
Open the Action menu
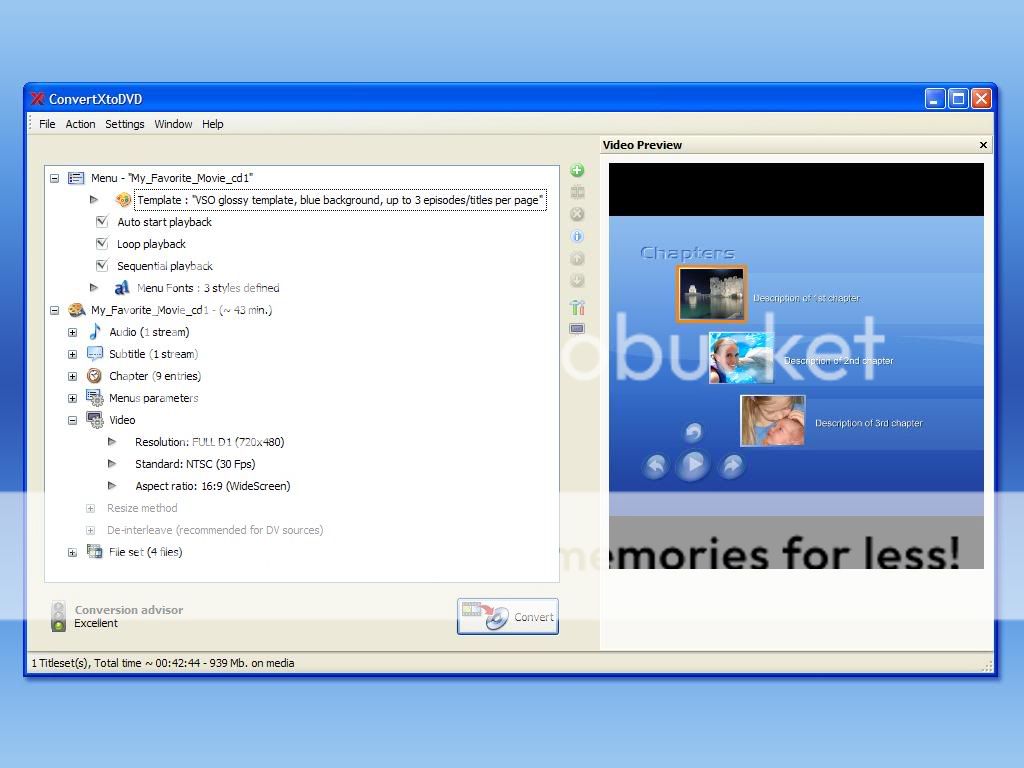point(80,124)
